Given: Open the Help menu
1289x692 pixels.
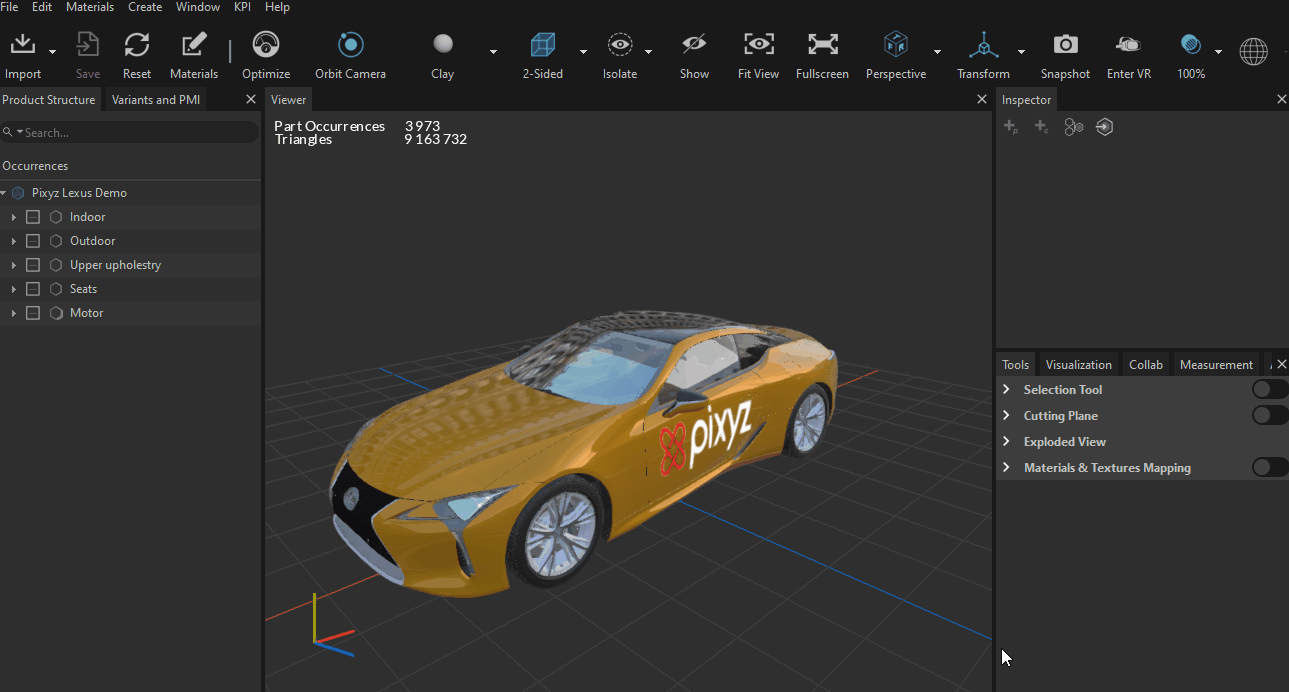Looking at the screenshot, I should [x=277, y=7].
